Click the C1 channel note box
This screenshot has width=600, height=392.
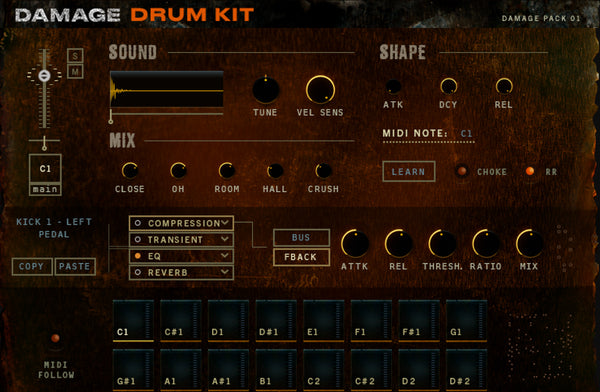click(45, 169)
